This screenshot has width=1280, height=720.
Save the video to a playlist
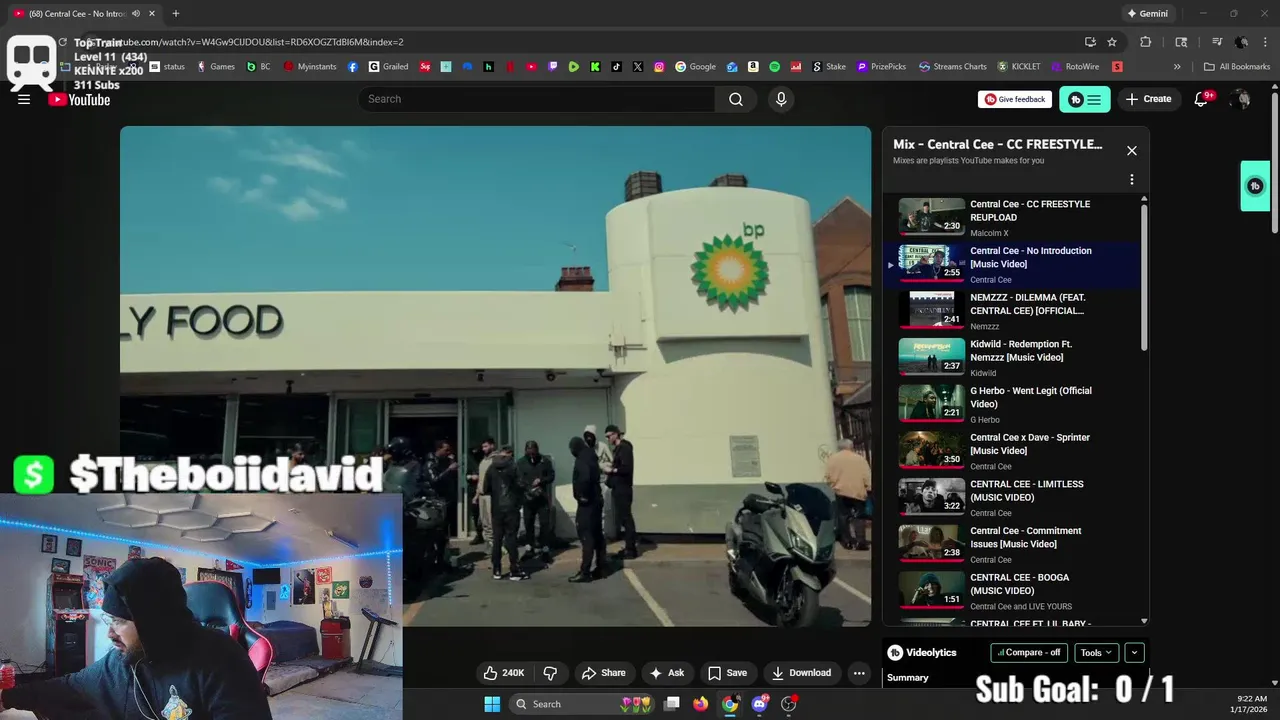(x=728, y=673)
